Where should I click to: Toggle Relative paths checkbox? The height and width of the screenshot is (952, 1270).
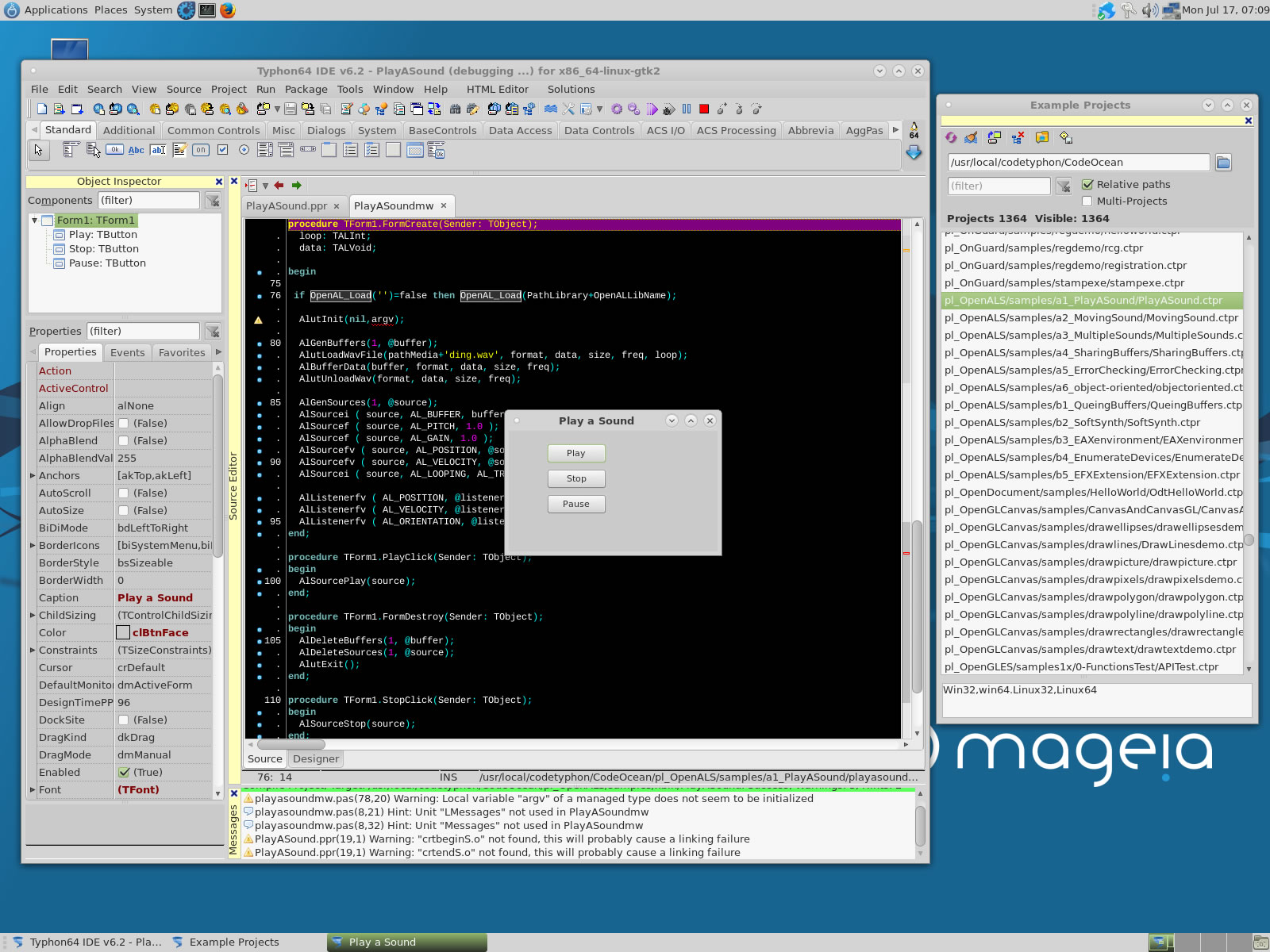click(1087, 184)
